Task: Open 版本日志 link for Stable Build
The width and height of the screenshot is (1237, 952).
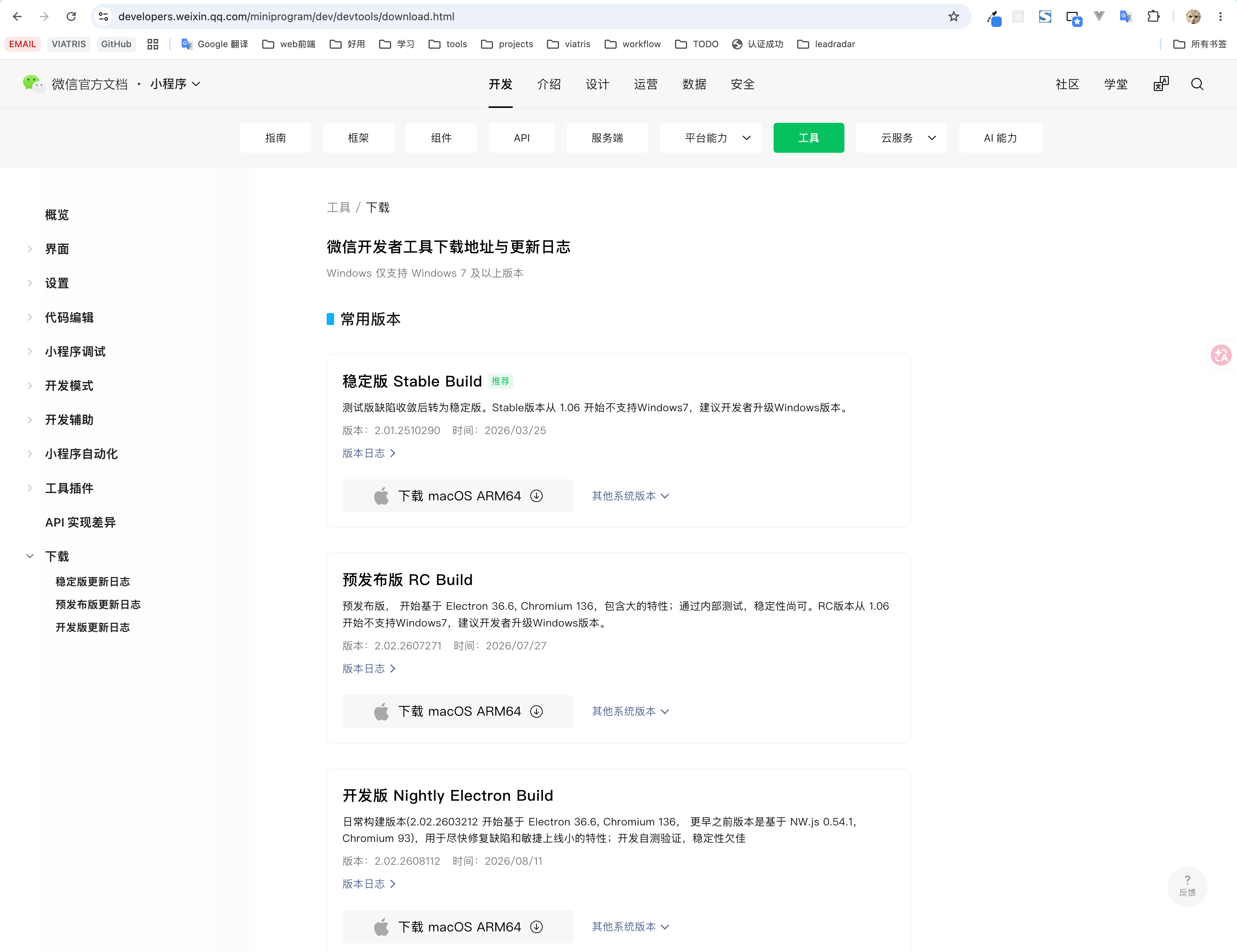Action: [x=369, y=453]
